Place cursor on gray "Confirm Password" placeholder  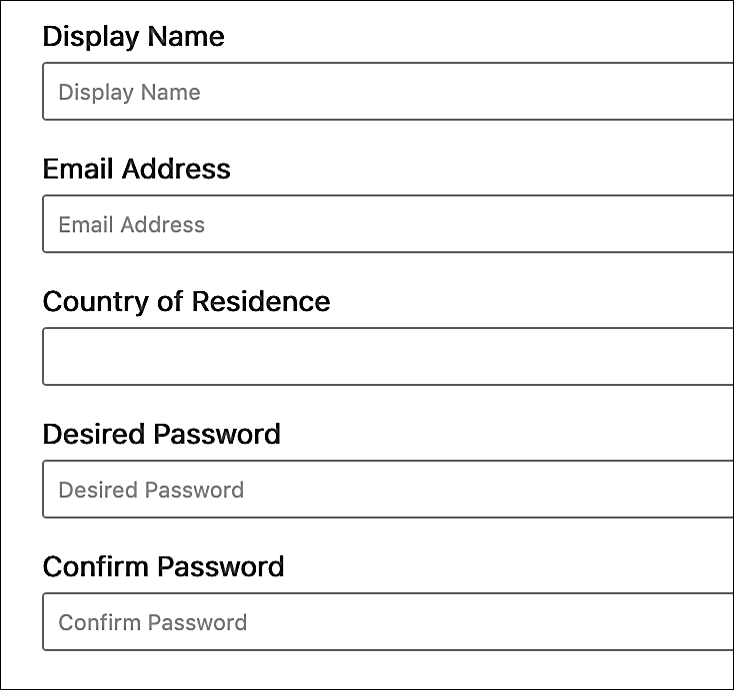click(152, 622)
